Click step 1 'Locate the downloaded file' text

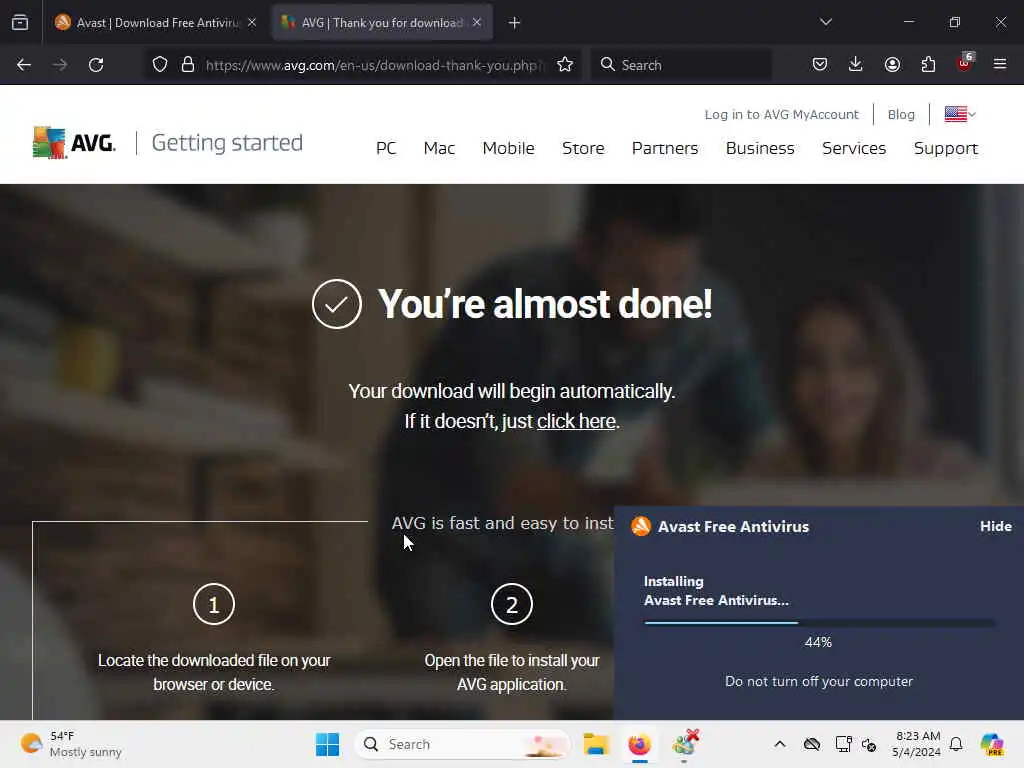click(214, 673)
